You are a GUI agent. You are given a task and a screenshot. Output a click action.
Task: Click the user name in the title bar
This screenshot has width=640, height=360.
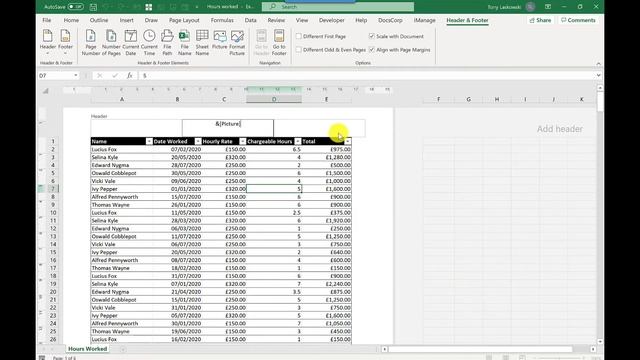504,7
